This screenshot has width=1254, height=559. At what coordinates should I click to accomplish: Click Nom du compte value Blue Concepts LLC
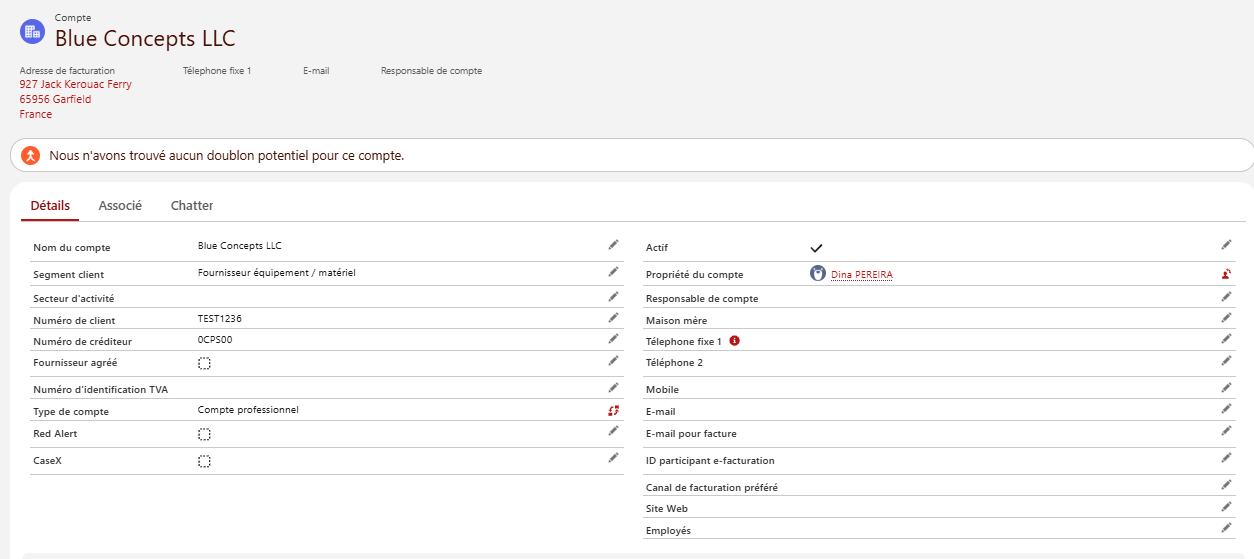[x=240, y=246]
